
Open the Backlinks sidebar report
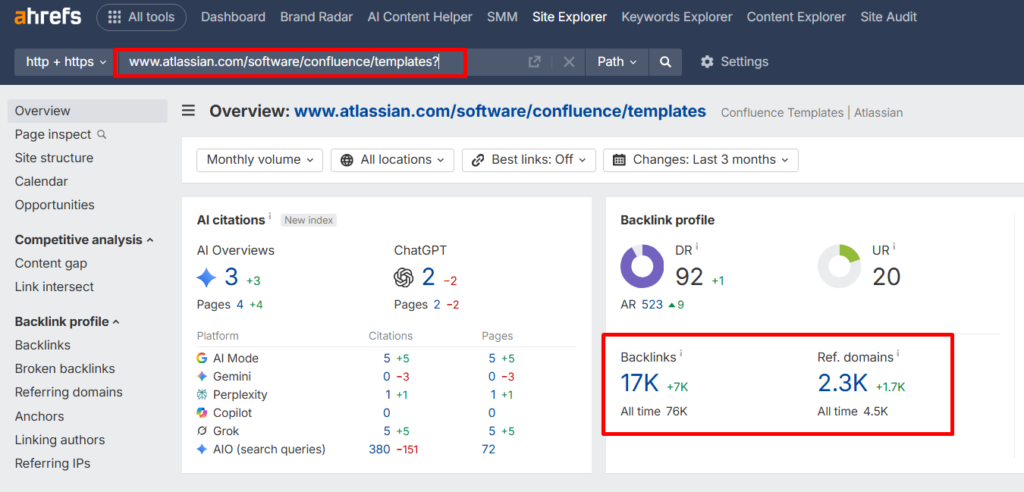click(x=42, y=345)
